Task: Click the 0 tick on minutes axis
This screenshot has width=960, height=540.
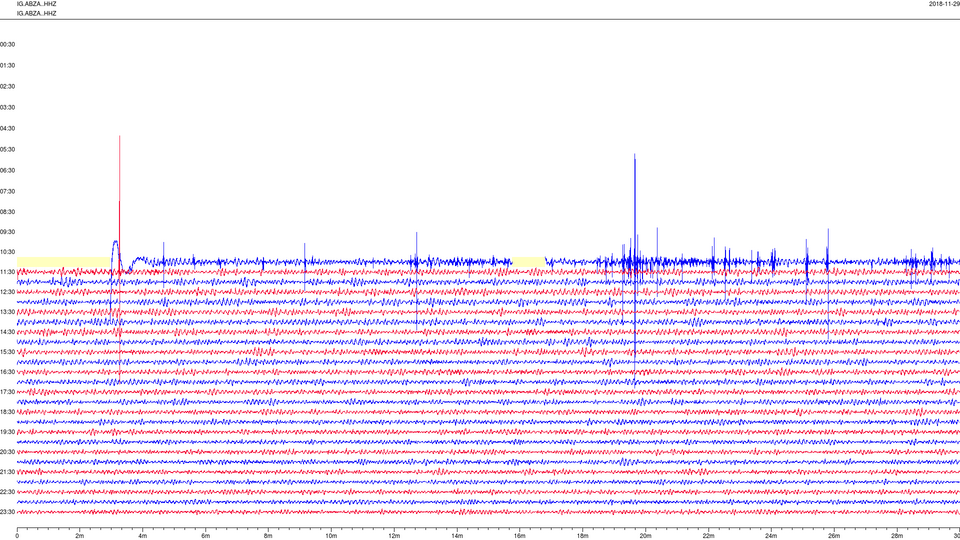Action: [x=17, y=536]
